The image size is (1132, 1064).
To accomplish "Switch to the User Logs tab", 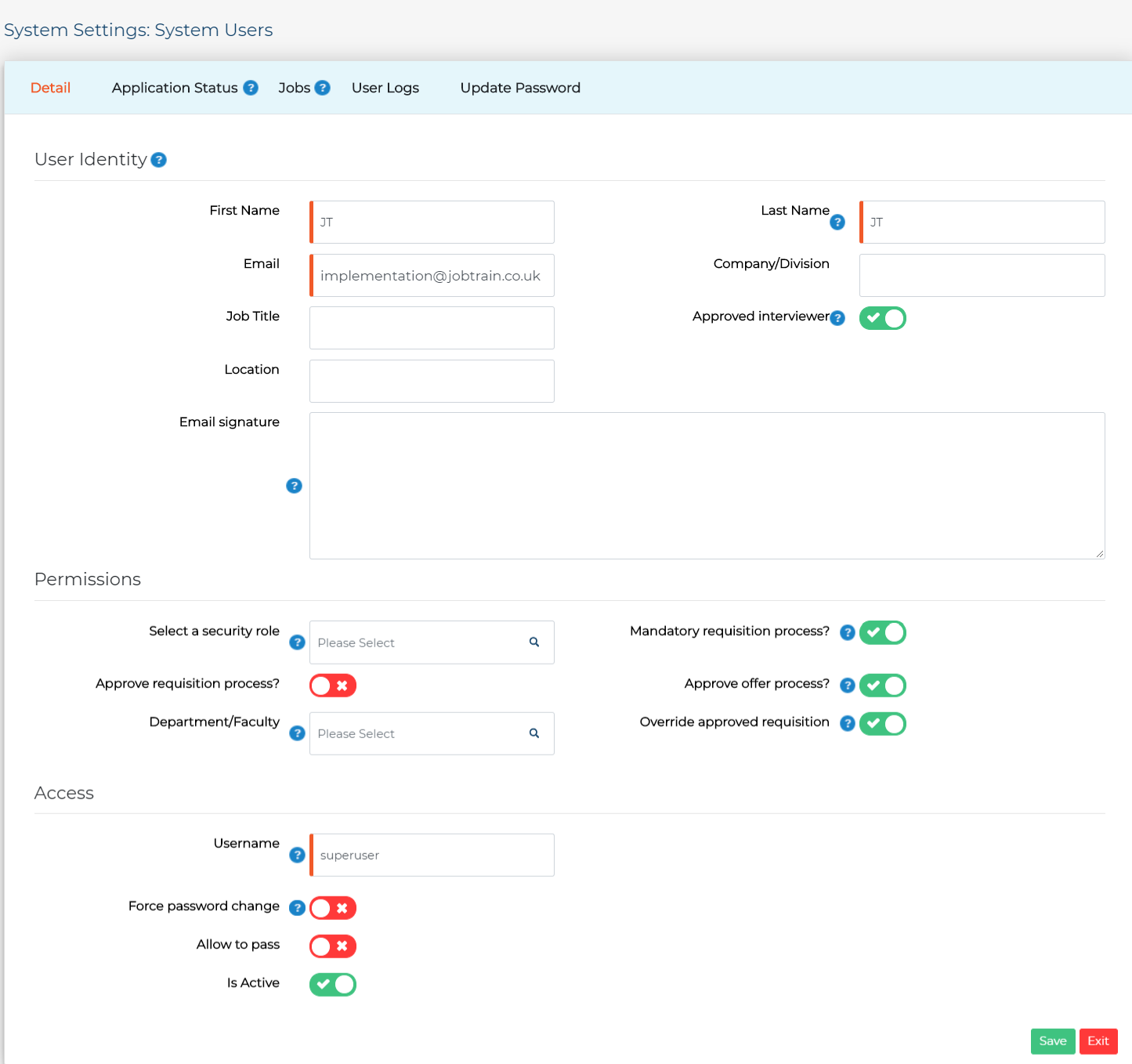I will 385,88.
